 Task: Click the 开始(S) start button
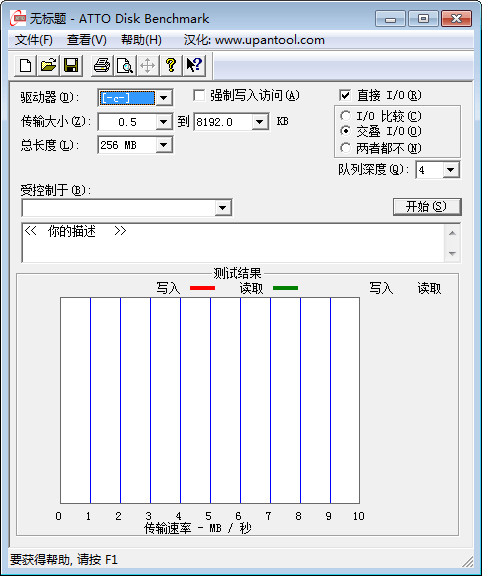coord(427,207)
